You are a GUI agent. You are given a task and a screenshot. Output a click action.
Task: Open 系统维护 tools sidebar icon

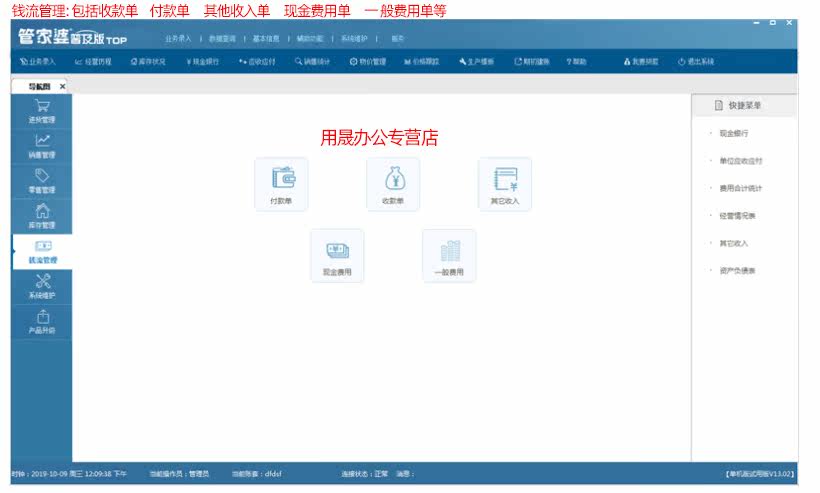[x=42, y=287]
